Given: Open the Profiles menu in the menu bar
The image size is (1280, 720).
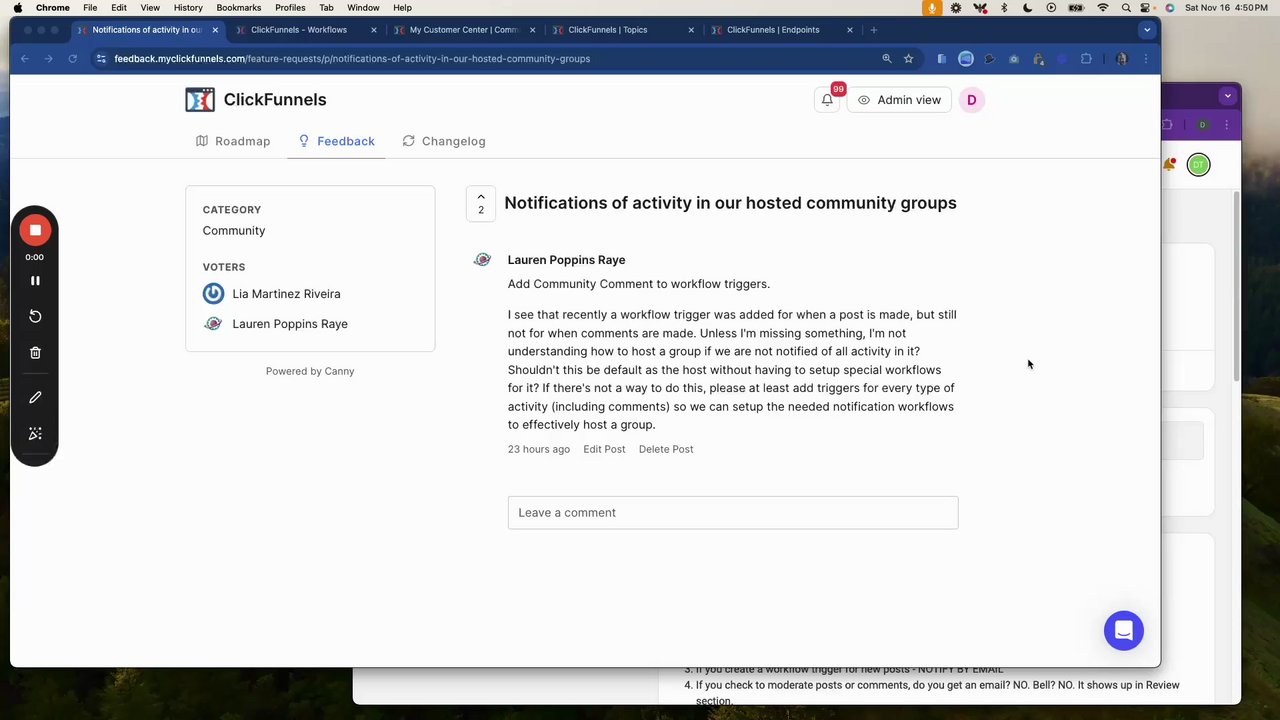Looking at the screenshot, I should (x=290, y=8).
